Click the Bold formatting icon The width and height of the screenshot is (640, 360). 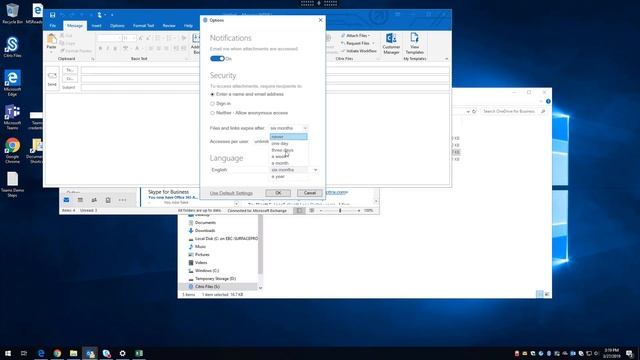click(100, 49)
